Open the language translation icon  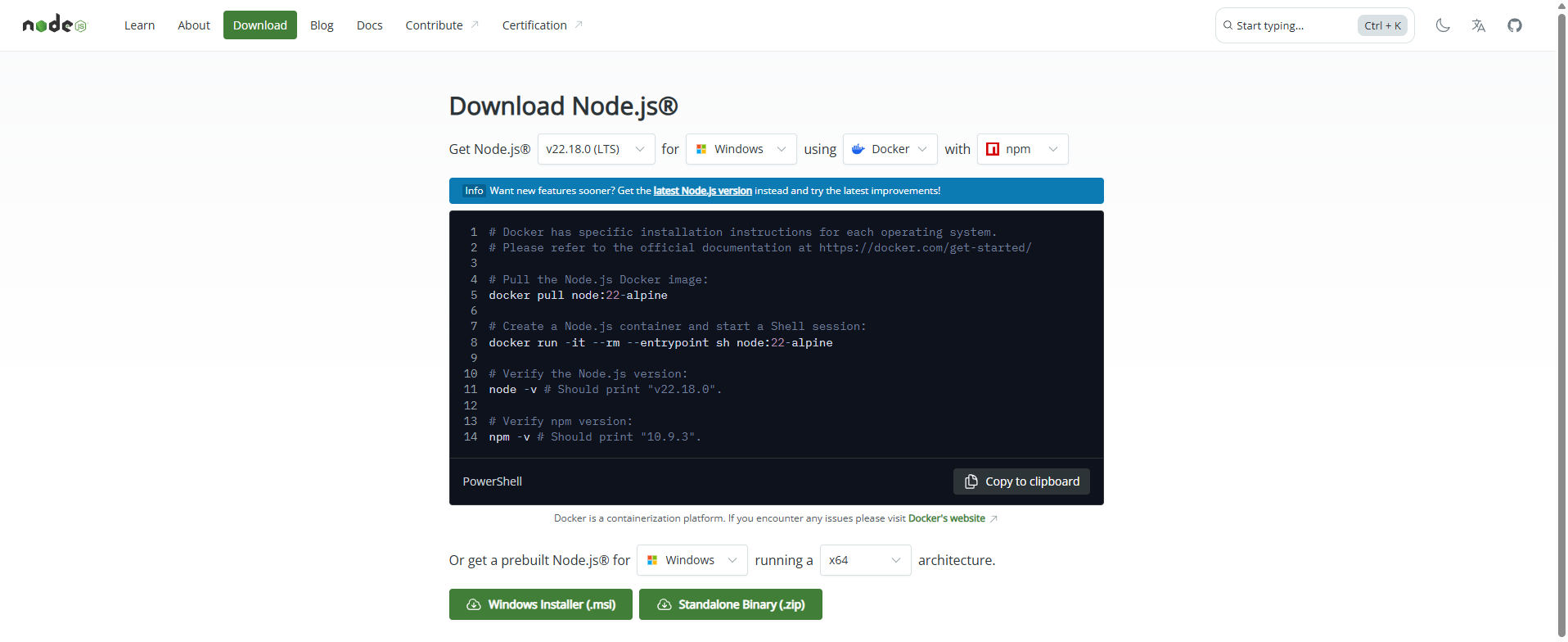coord(1478,25)
